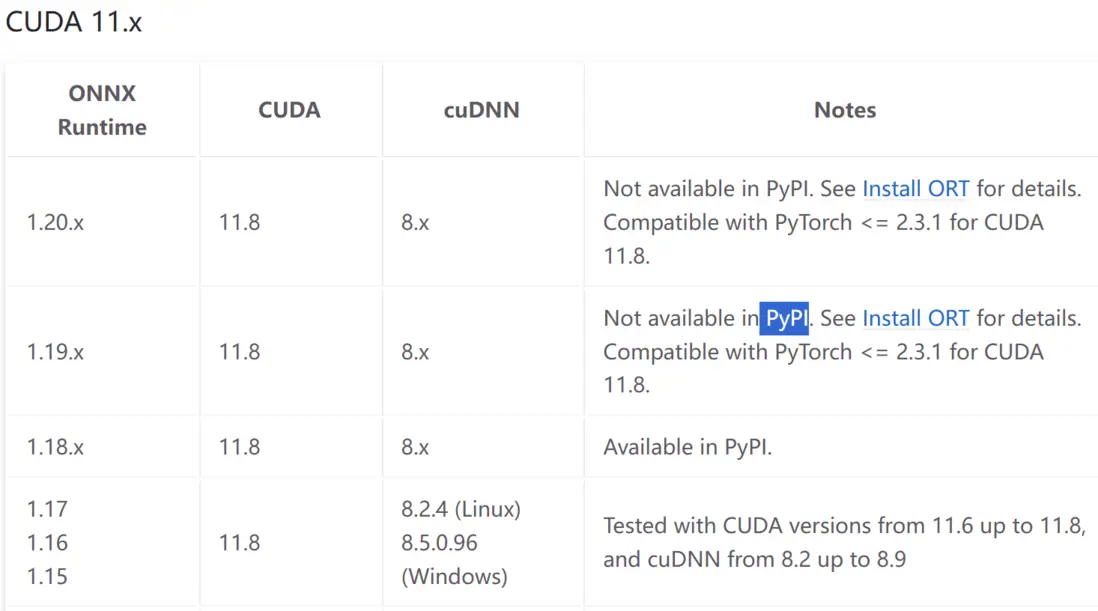The image size is (1098, 611).
Task: Click the highlighted PyPI text
Action: pyautogui.click(x=785, y=319)
